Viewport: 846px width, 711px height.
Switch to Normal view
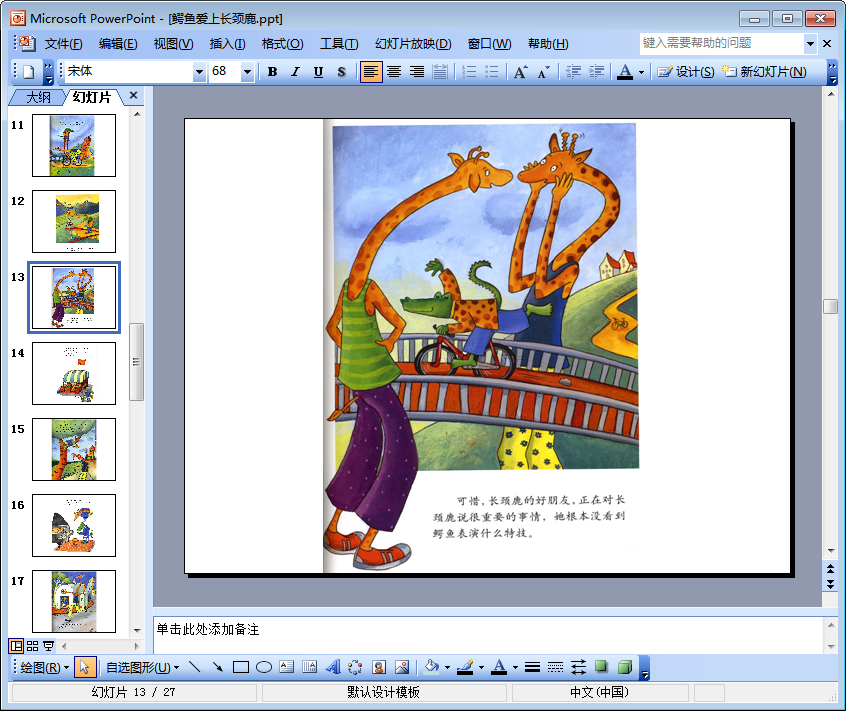(x=16, y=646)
